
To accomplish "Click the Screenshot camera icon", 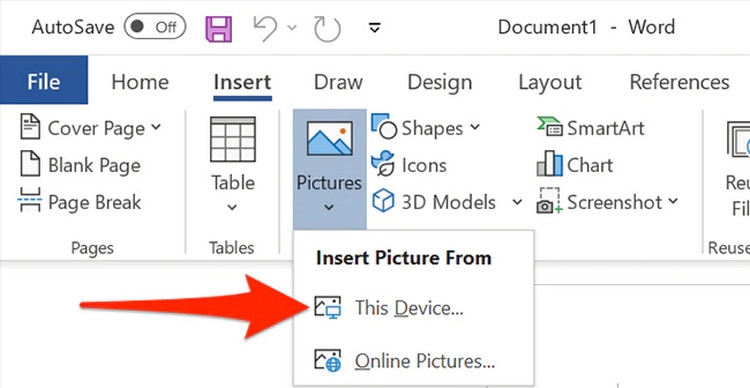I will [x=550, y=201].
